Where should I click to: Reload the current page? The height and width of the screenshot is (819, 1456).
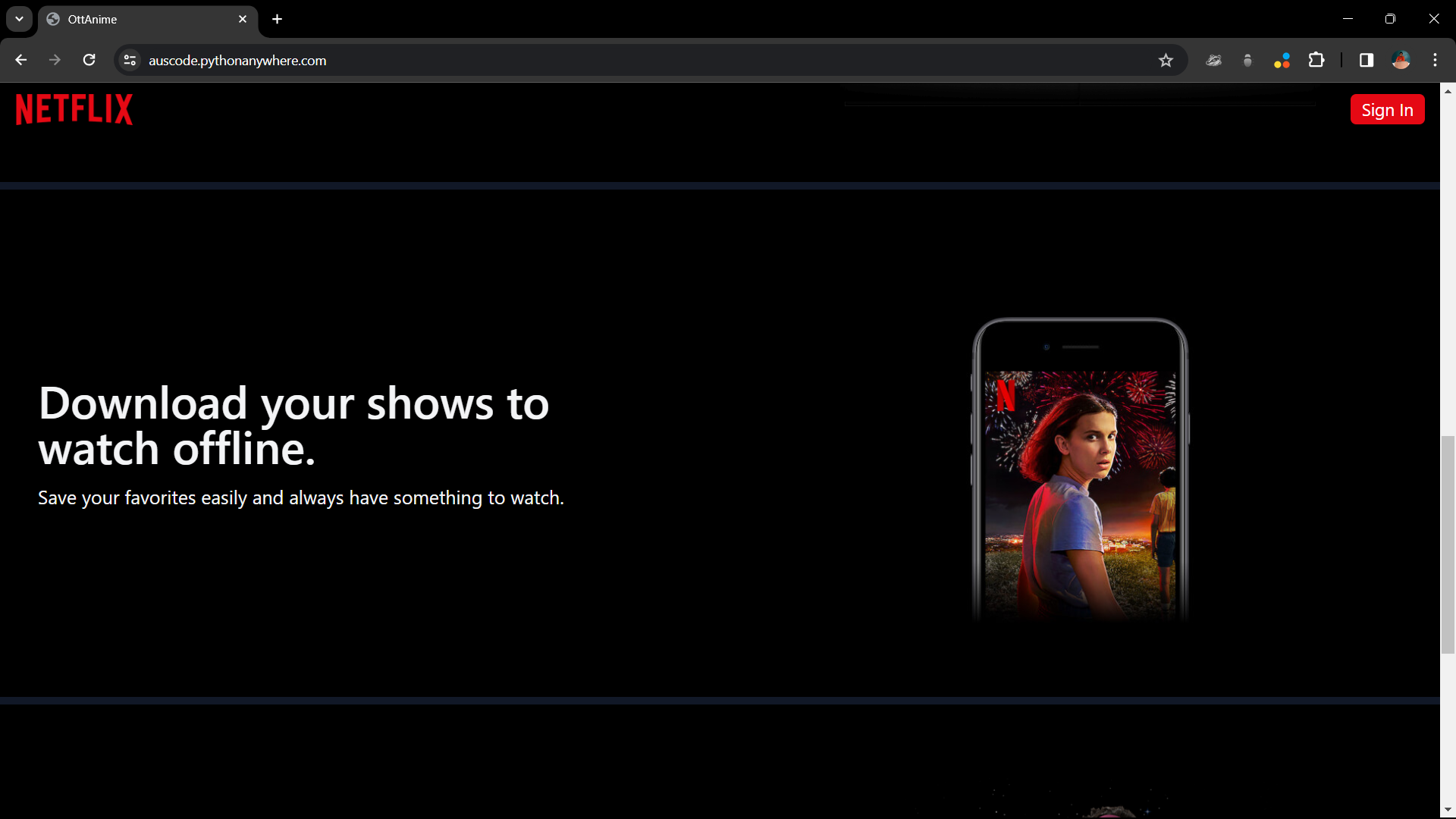point(89,60)
